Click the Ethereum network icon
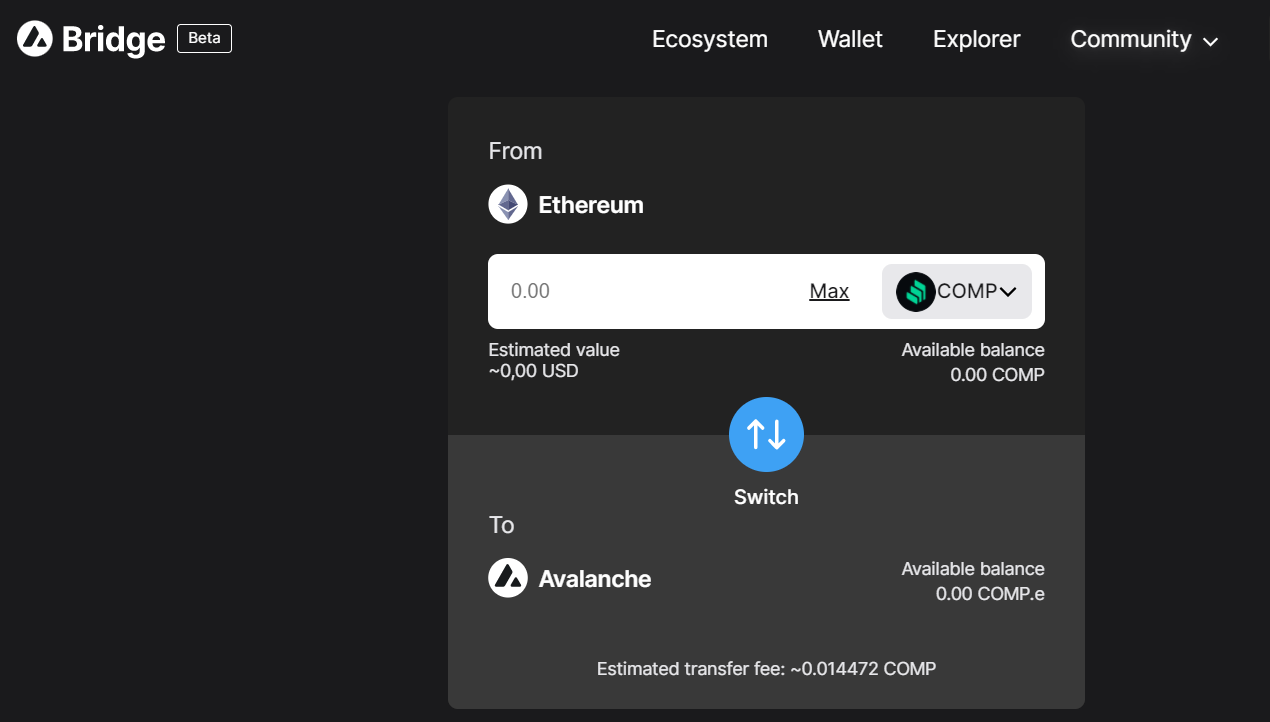This screenshot has height=722, width=1270. [x=508, y=205]
